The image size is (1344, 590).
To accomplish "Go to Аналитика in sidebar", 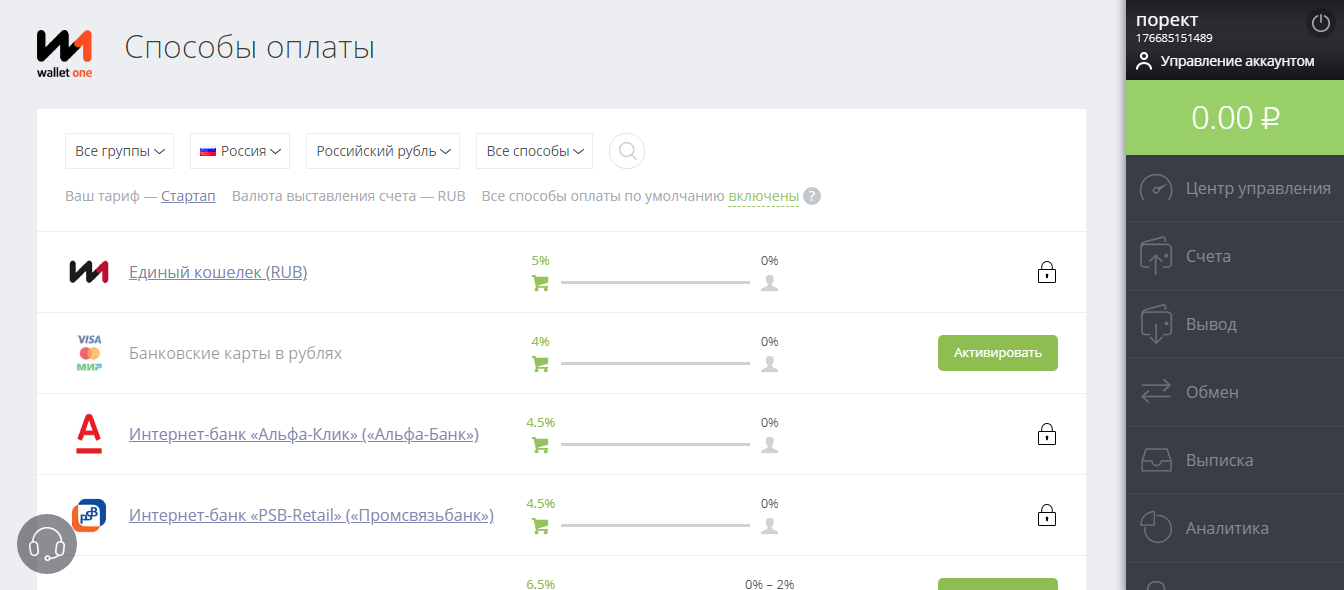I will (1235, 528).
